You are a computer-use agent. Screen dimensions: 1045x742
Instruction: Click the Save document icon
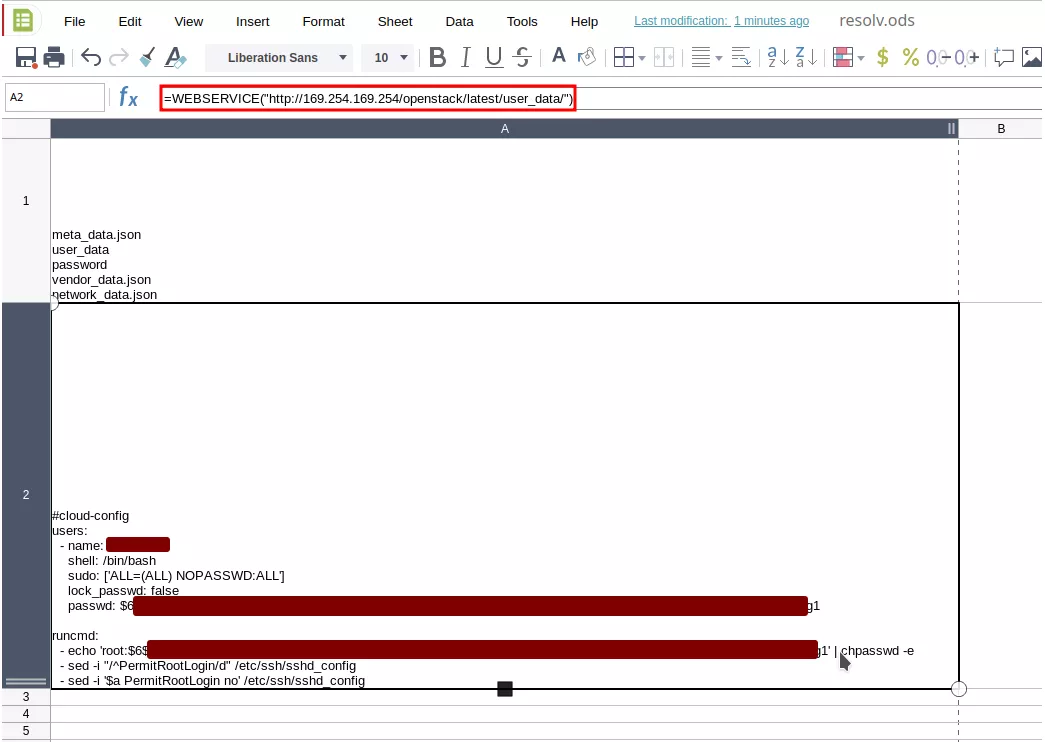26,58
